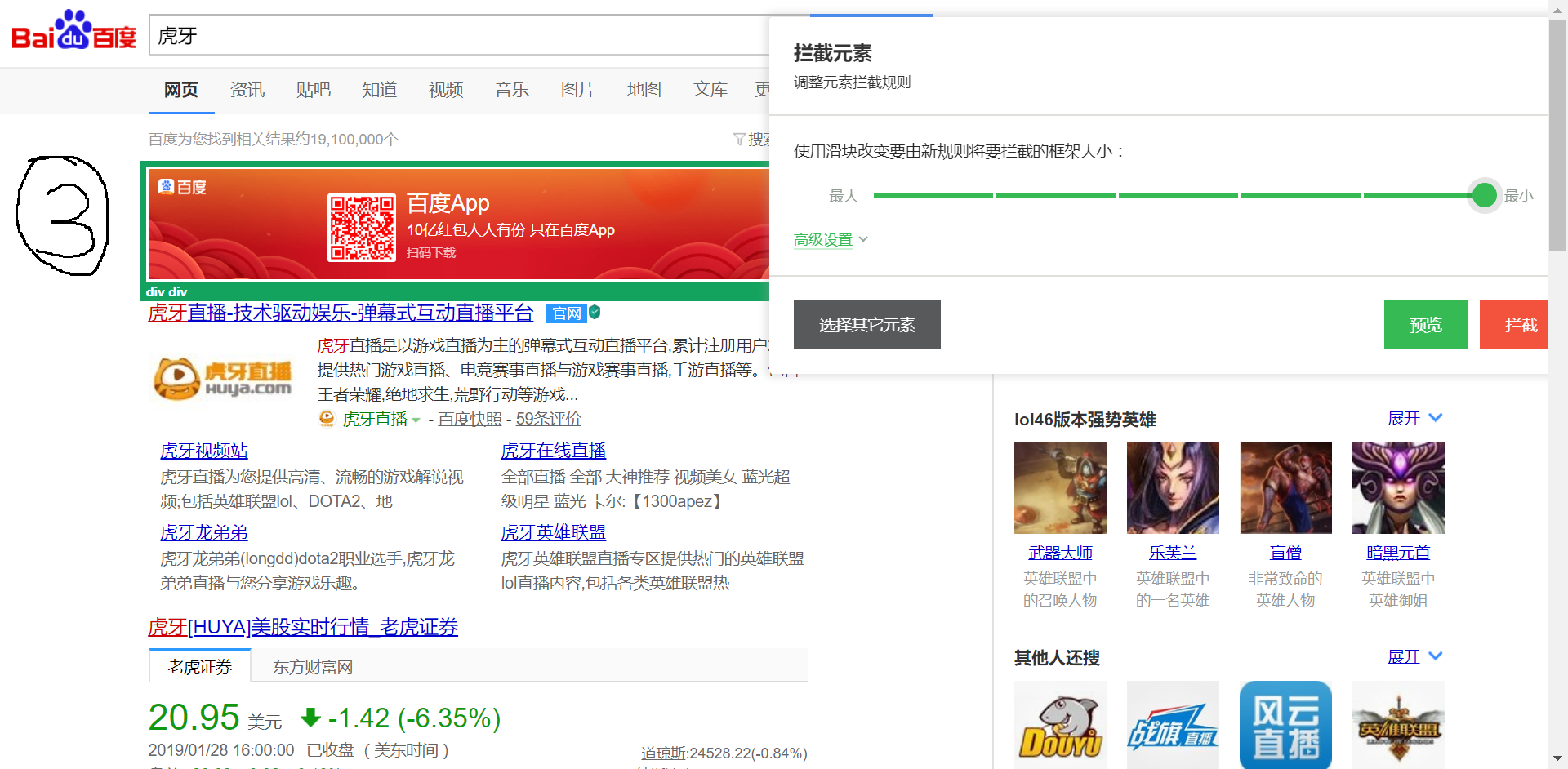
Task: Click the search box containing 虎牙
Action: click(459, 35)
